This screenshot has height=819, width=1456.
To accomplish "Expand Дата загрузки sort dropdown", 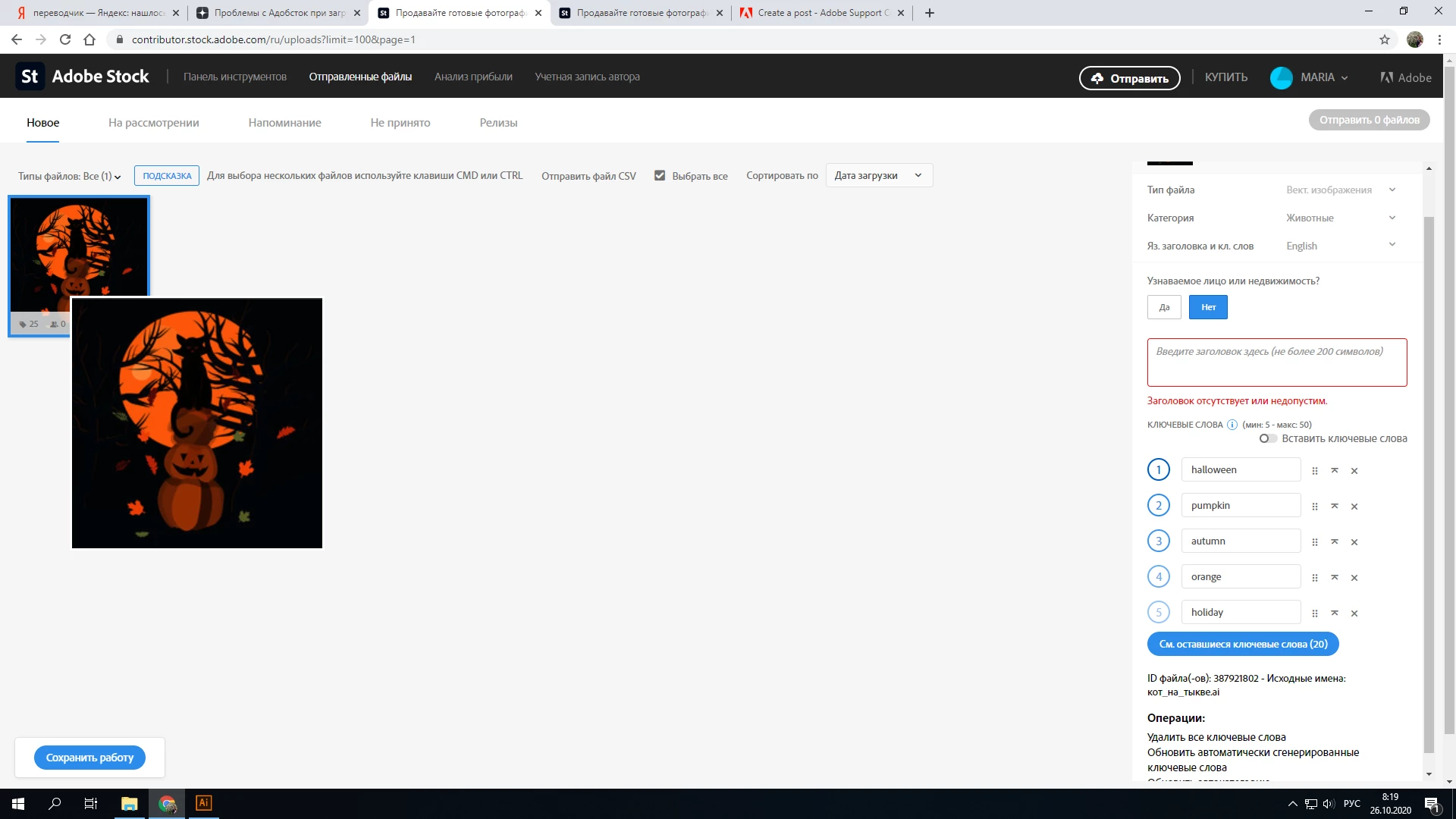I will pos(879,175).
